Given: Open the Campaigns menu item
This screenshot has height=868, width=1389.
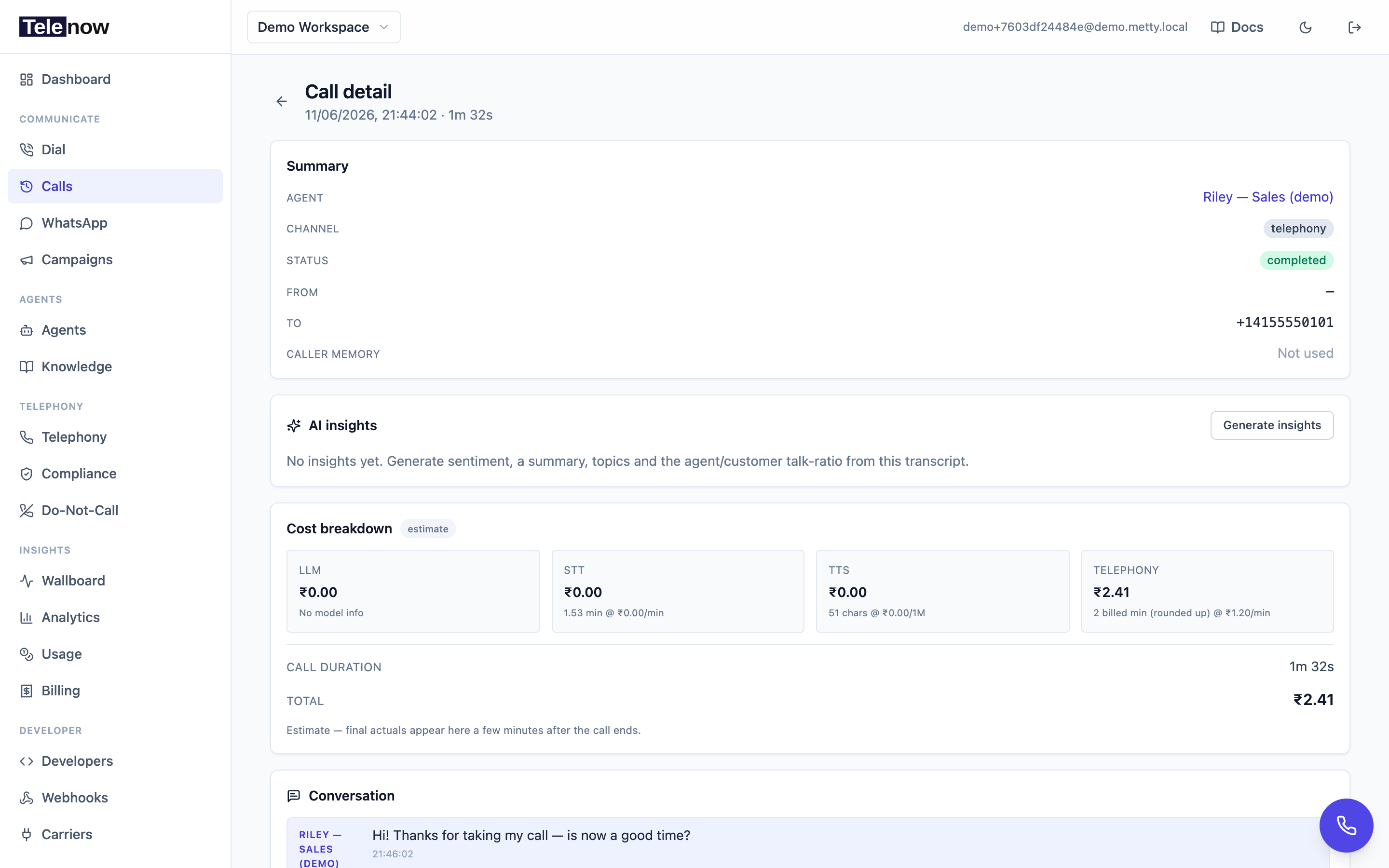Looking at the screenshot, I should (115, 260).
